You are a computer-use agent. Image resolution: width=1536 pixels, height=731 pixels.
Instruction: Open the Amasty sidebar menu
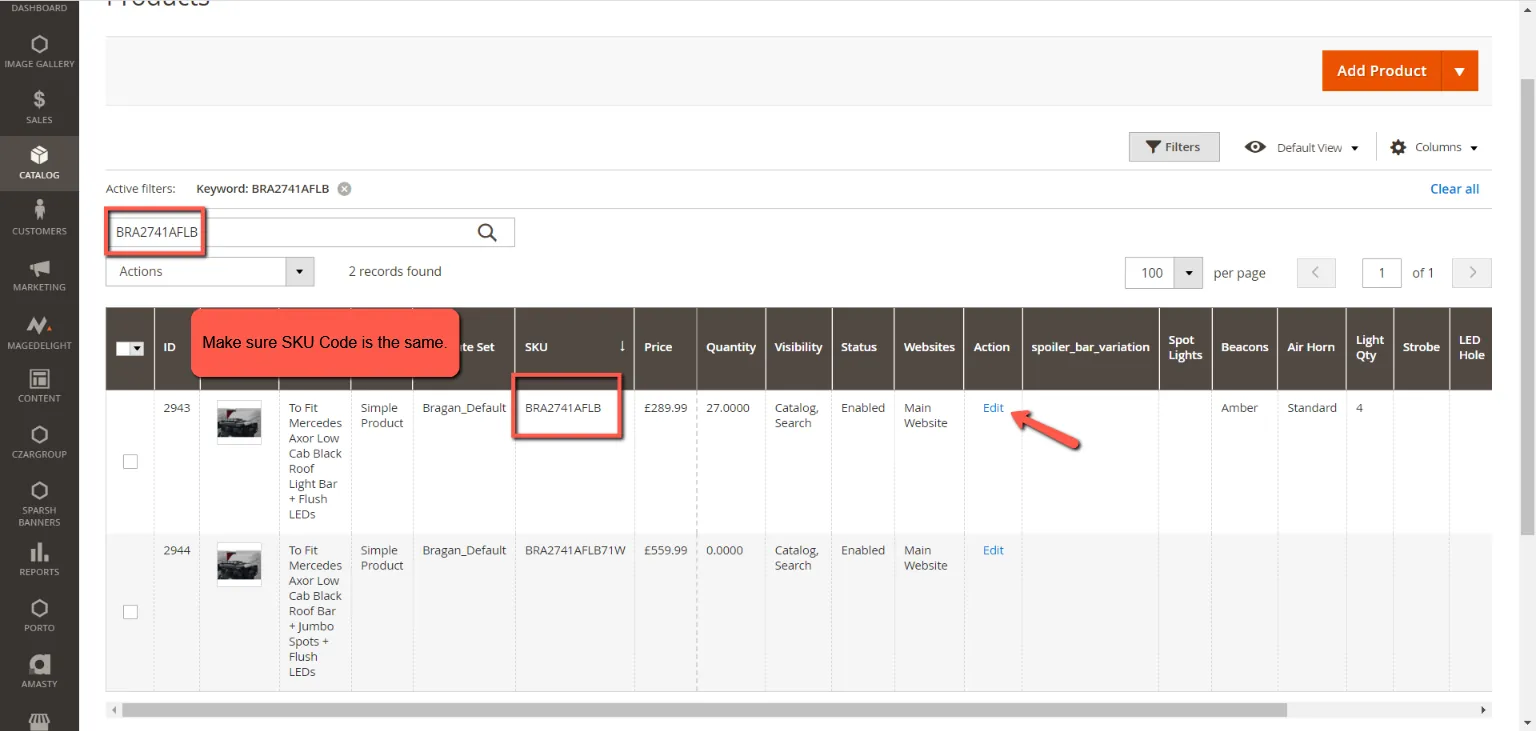(39, 672)
